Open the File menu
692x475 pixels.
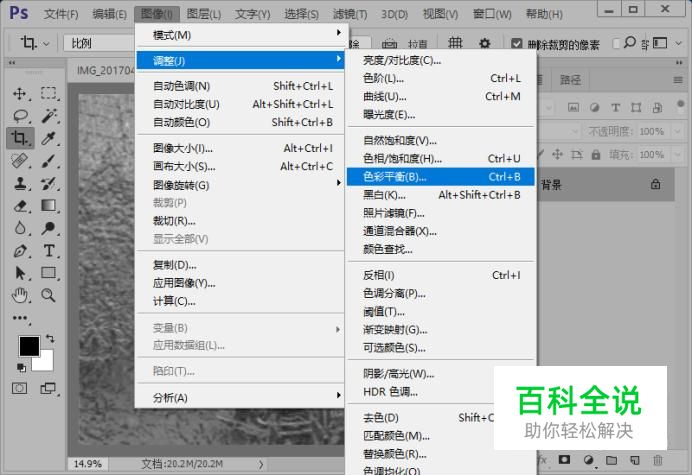point(61,14)
